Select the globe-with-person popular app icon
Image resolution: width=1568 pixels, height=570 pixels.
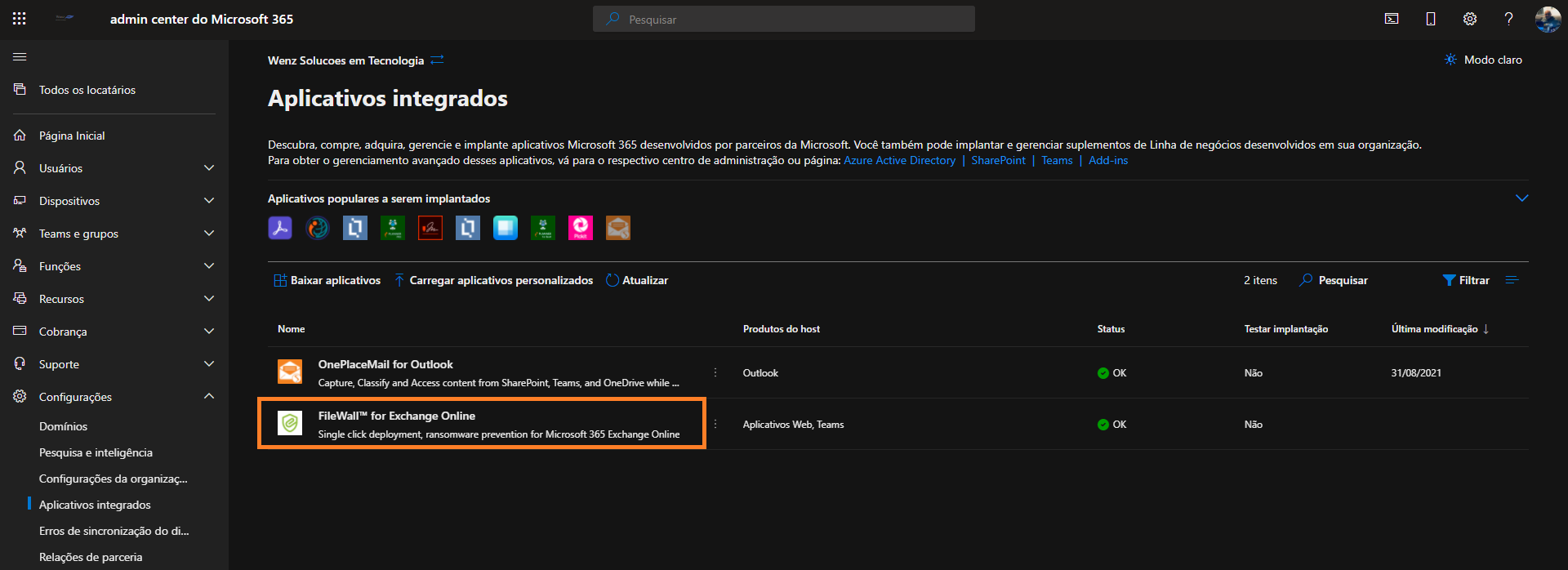click(318, 228)
